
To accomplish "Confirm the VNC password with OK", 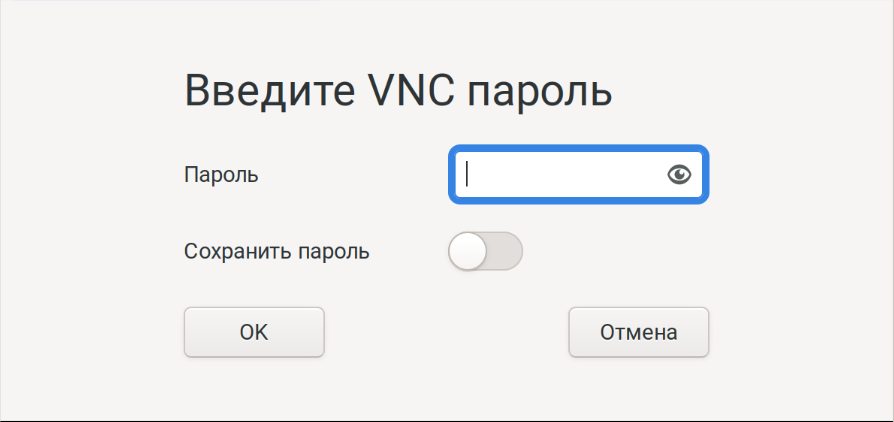I will point(254,332).
